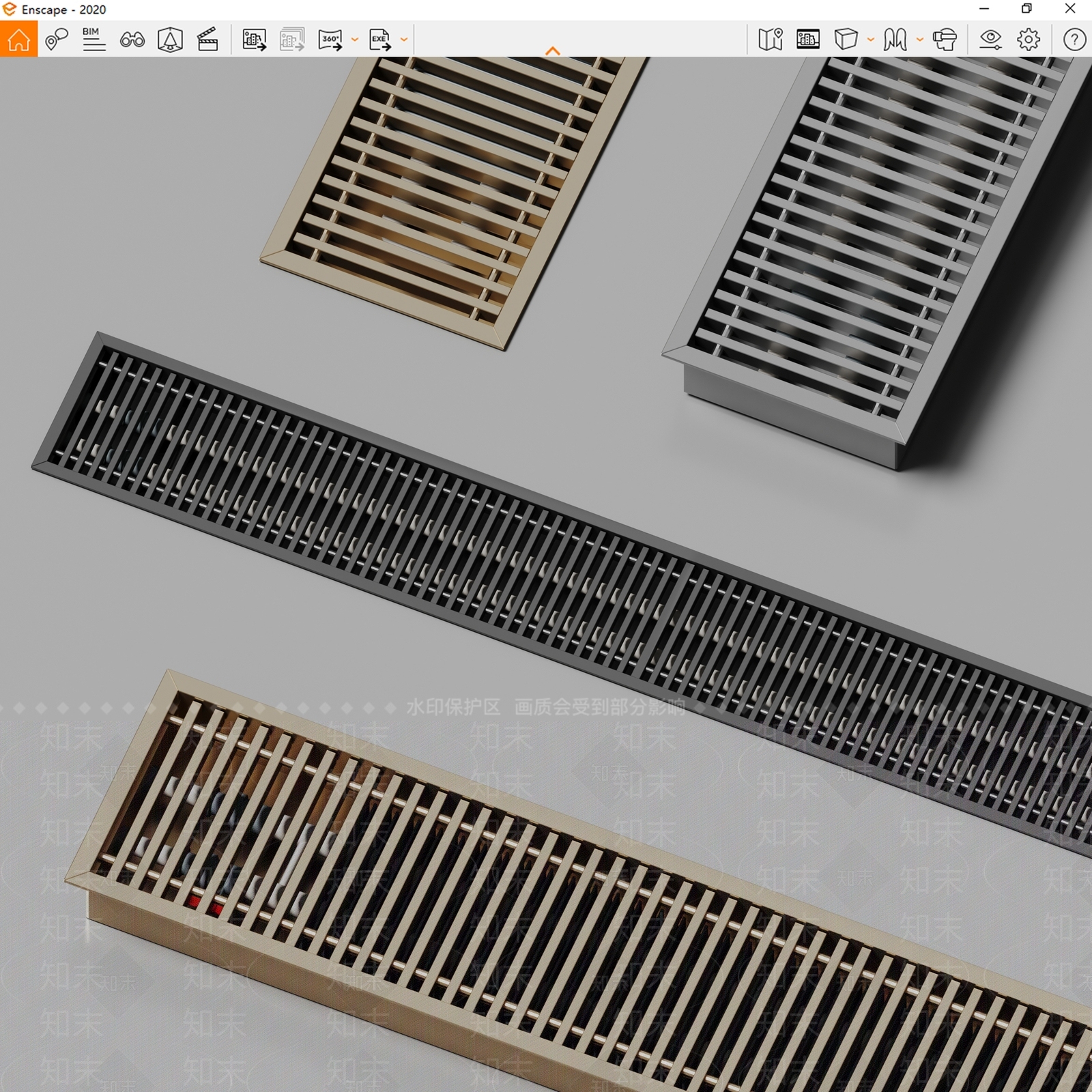Open Collaborative Annotations with the pin-and-speech-bubble icon

(57, 39)
